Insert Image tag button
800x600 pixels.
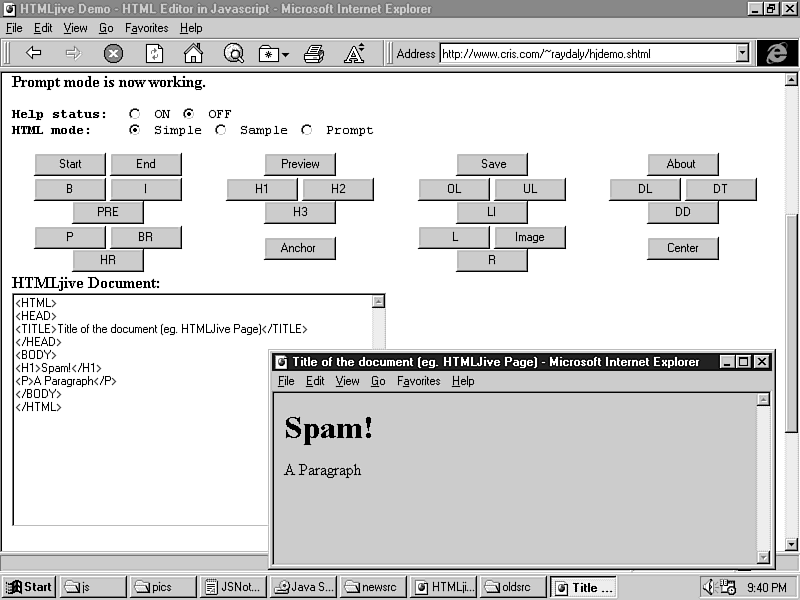[x=530, y=237]
